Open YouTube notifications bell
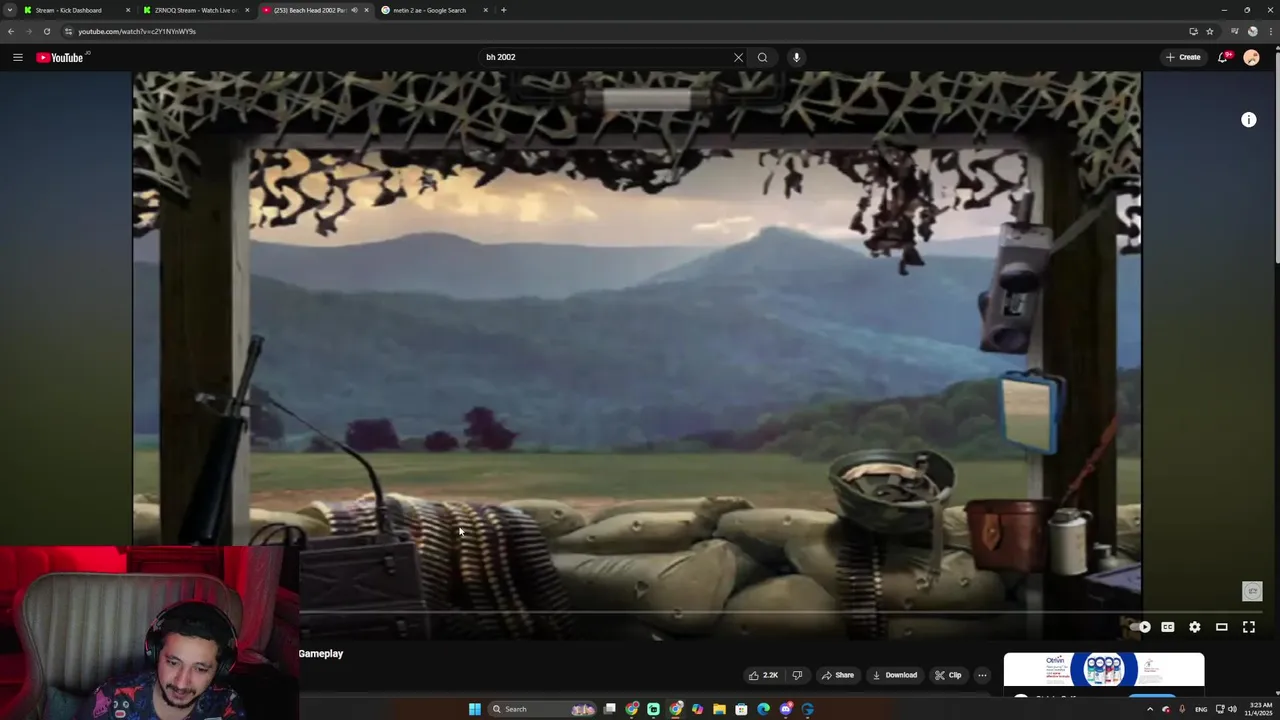This screenshot has height=720, width=1280. [1223, 57]
